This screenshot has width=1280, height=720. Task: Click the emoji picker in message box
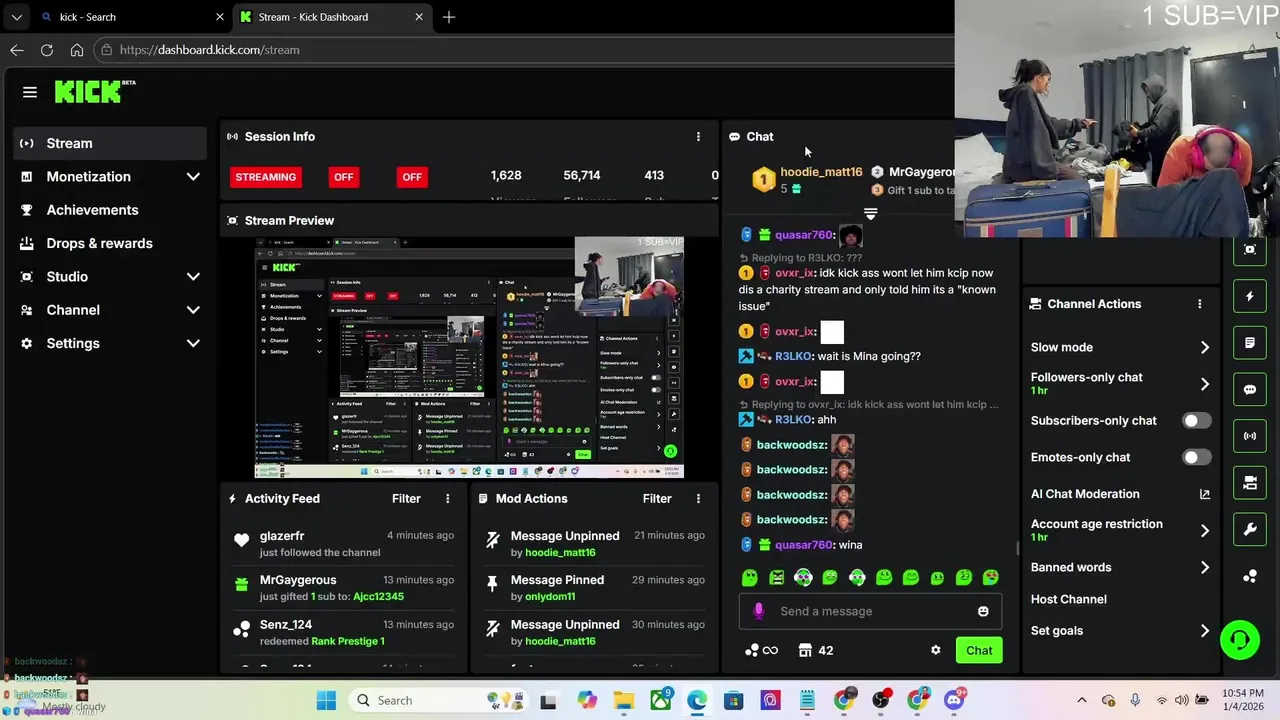(983, 611)
